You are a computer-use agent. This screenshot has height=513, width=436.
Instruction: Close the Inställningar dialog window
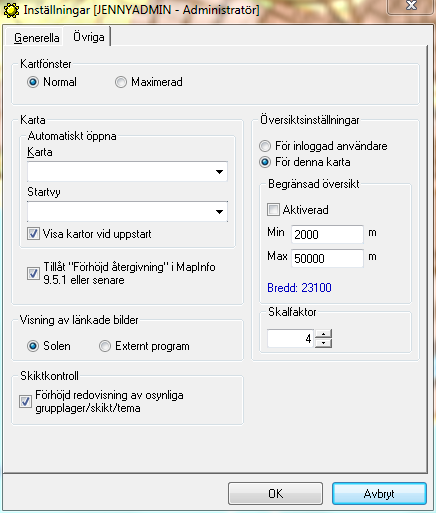tap(411, 6)
